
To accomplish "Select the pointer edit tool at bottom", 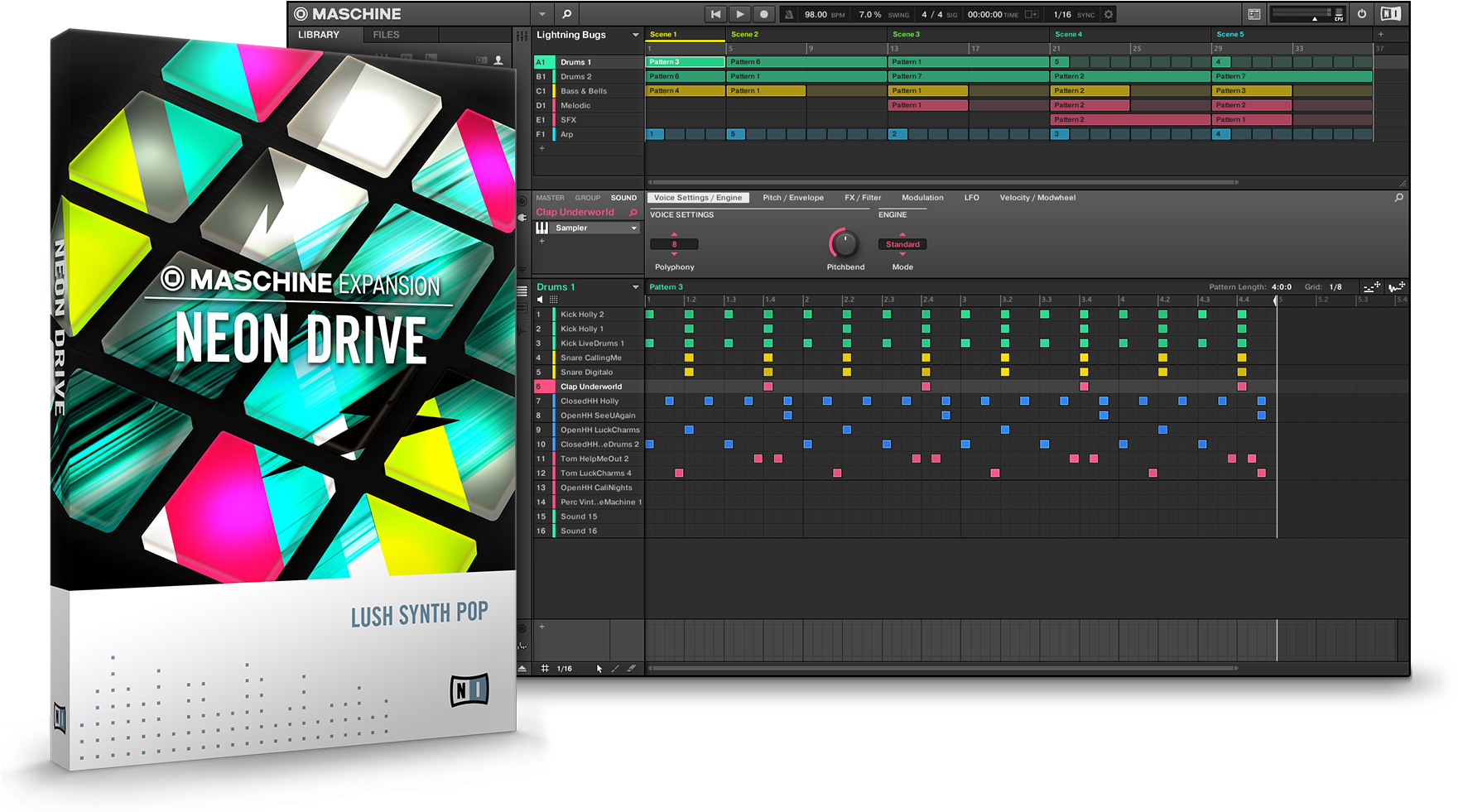I will click(x=599, y=669).
